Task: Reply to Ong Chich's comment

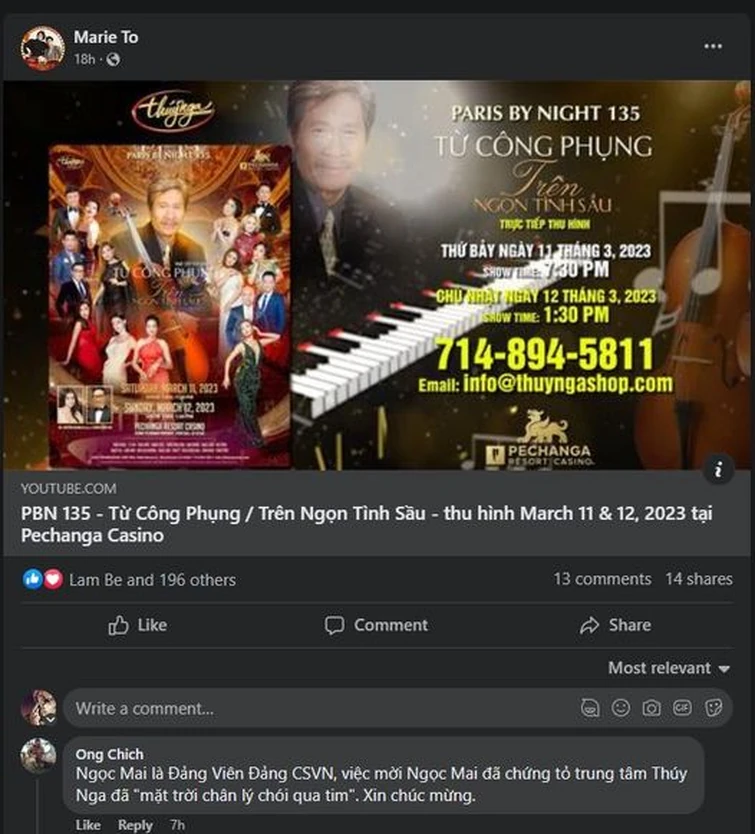Action: [x=135, y=825]
